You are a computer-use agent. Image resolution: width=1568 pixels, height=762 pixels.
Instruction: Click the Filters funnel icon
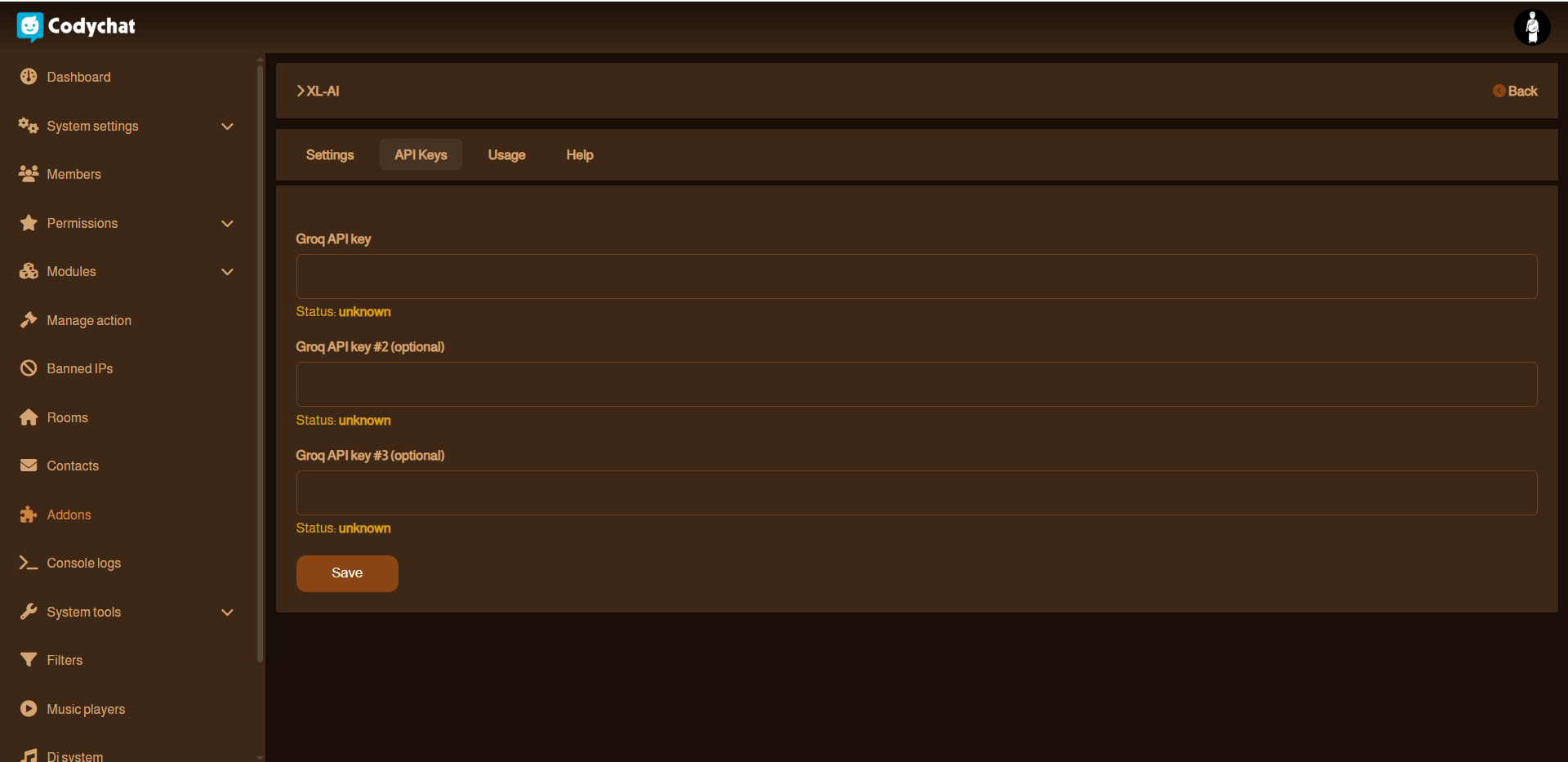pyautogui.click(x=29, y=660)
